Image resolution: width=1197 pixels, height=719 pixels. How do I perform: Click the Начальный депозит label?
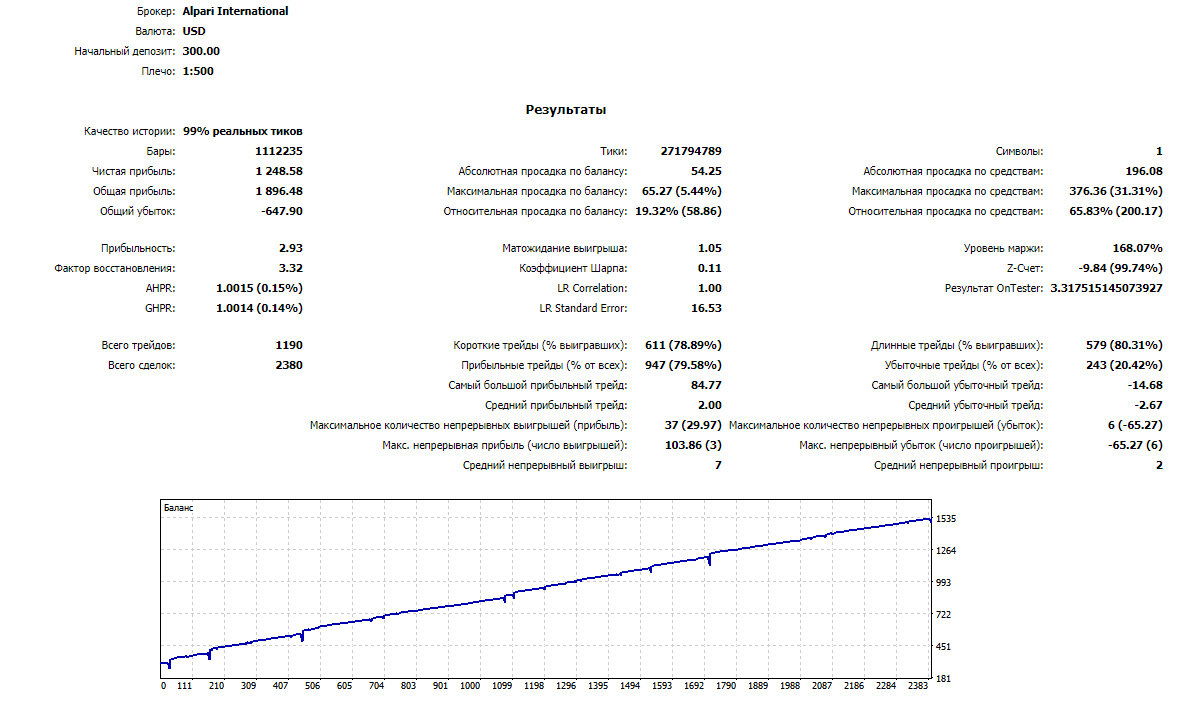click(x=124, y=51)
